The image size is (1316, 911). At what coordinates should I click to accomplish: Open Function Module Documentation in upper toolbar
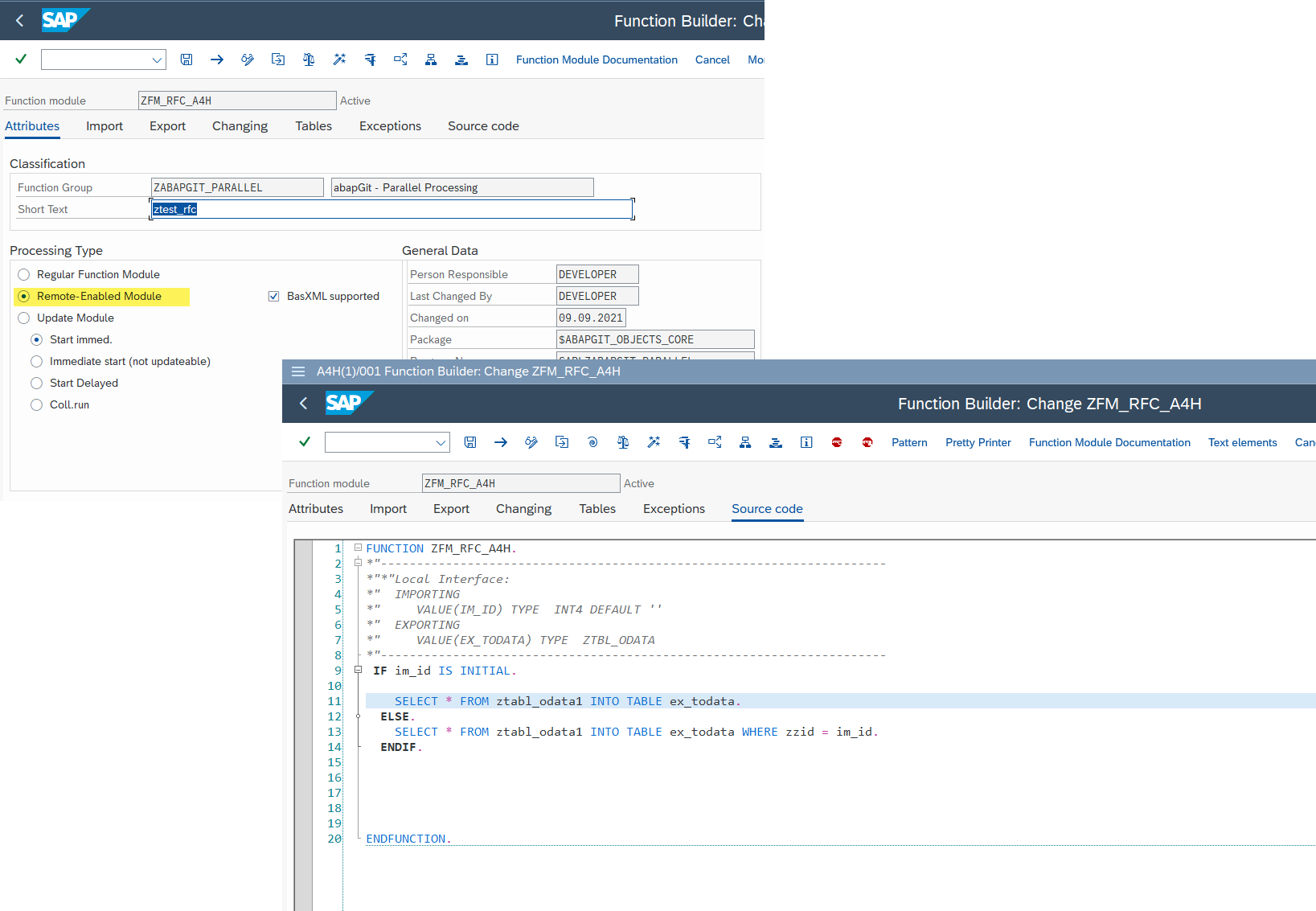597,60
